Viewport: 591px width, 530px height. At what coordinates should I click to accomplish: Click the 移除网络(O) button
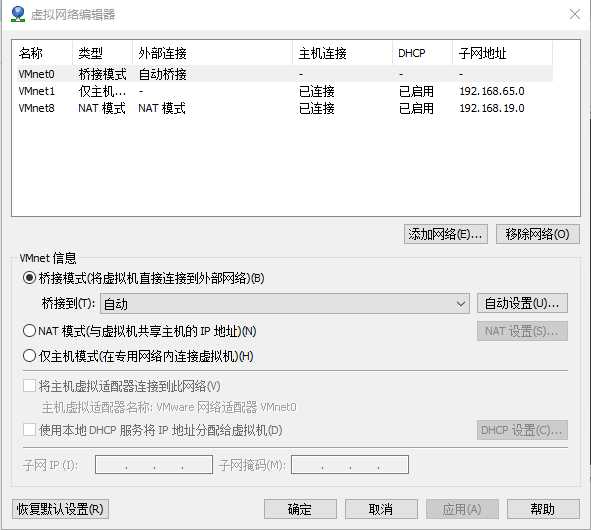click(x=537, y=234)
